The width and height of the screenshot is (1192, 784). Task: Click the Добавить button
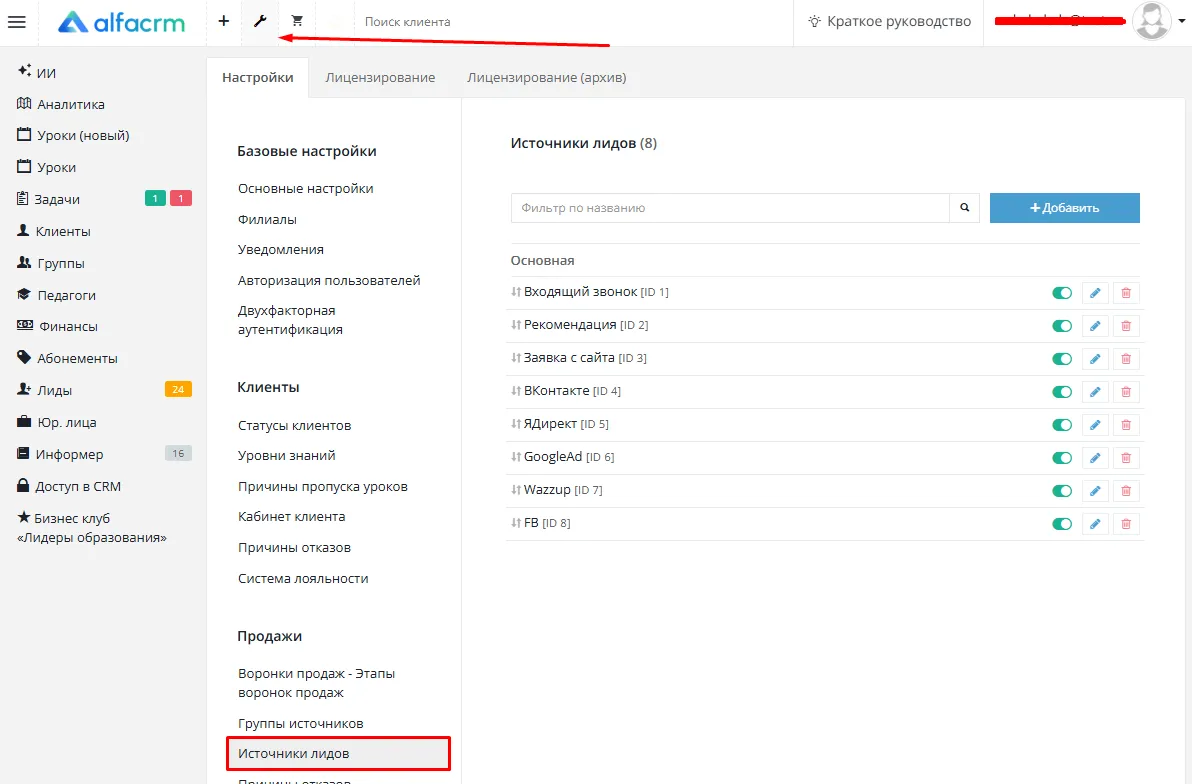[1064, 208]
